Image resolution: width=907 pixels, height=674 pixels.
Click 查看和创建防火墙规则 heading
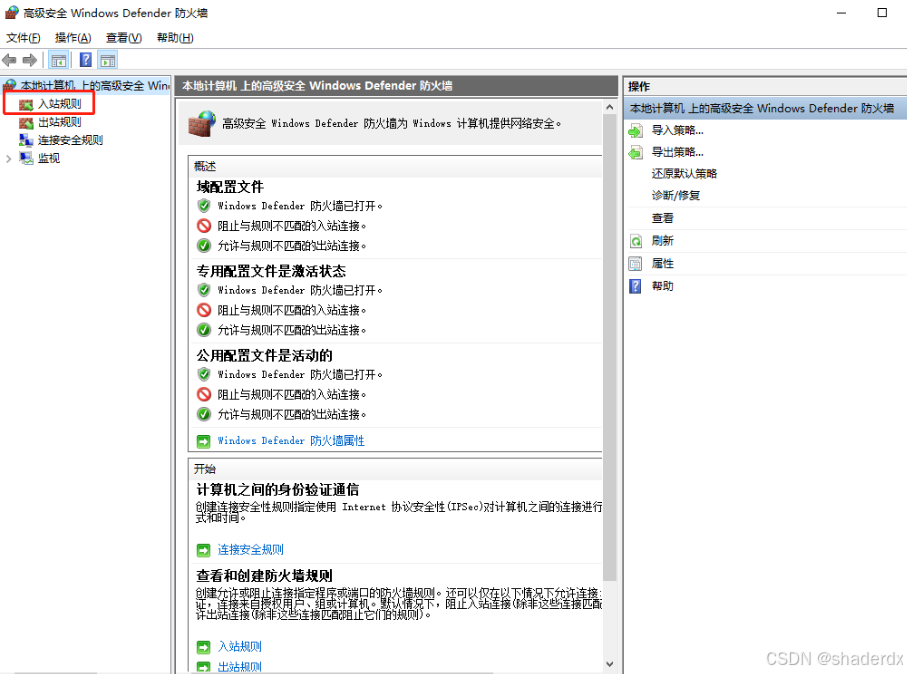(264, 576)
